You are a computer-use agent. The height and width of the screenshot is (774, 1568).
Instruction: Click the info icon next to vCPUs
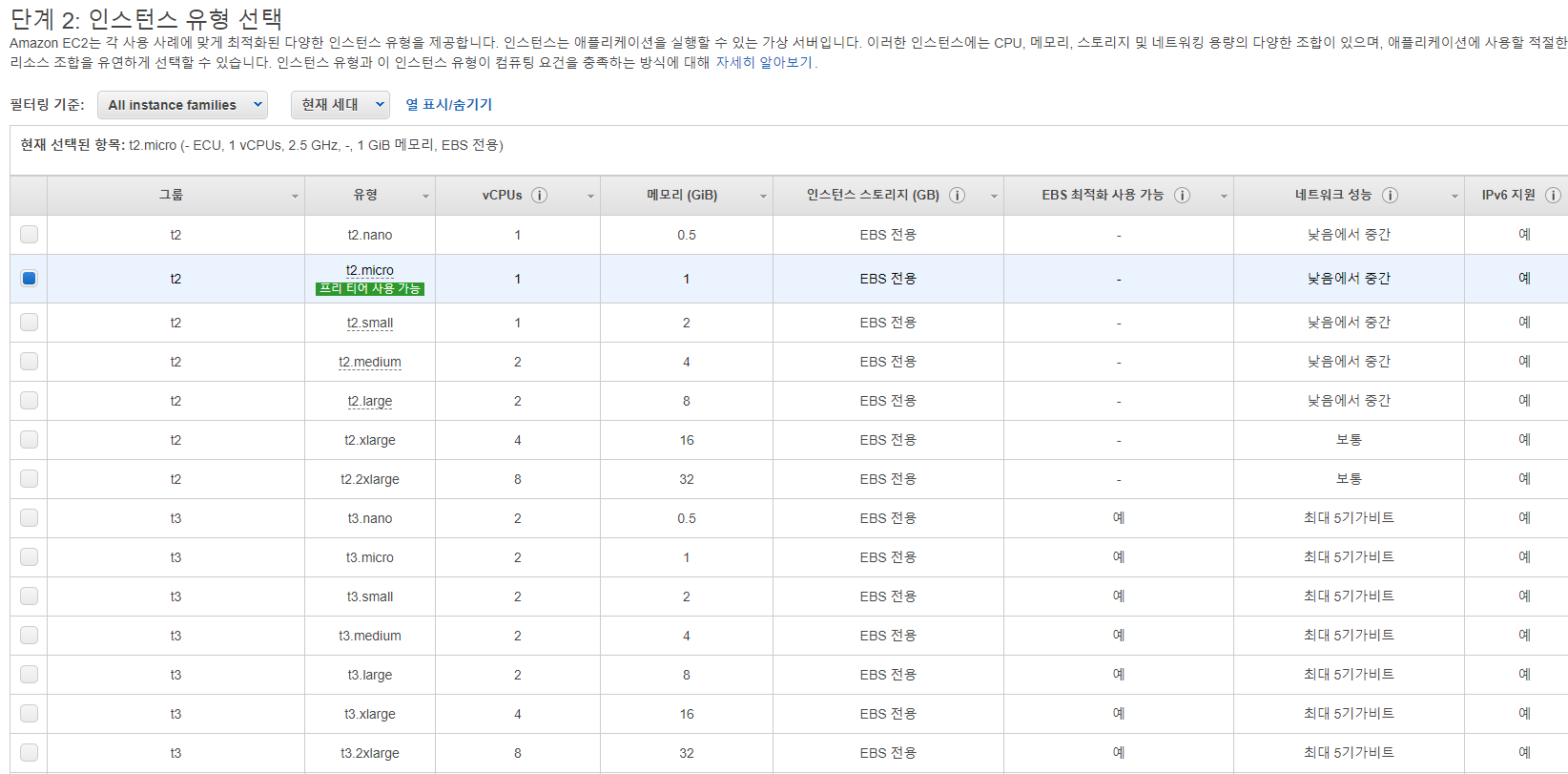[539, 195]
